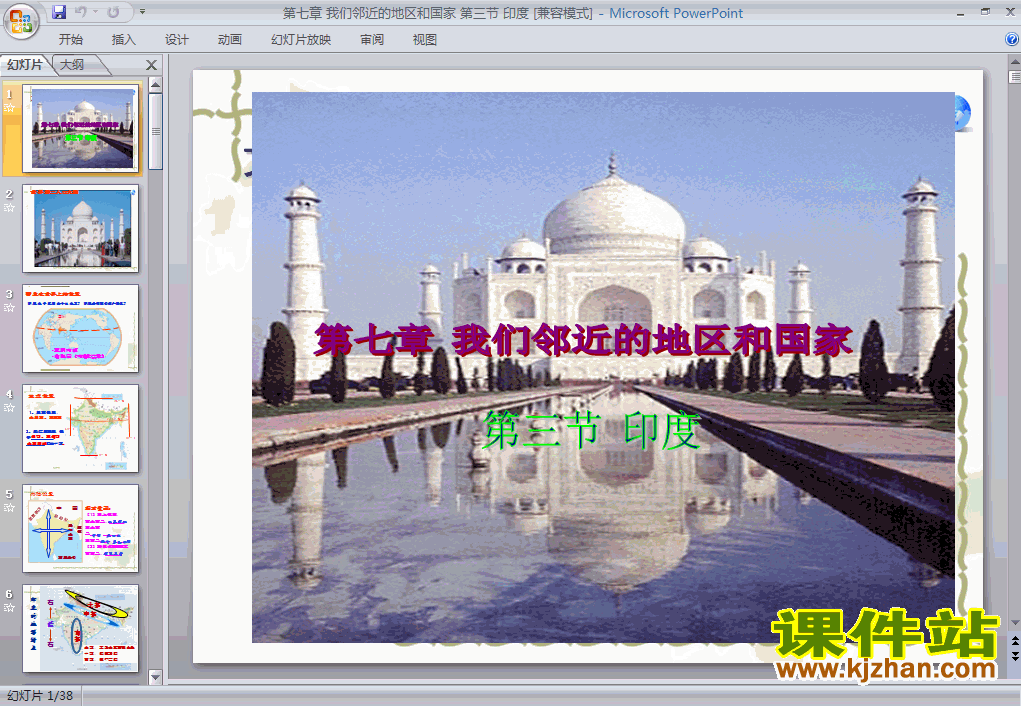Click animation star icon beside slide 6
Image resolution: width=1021 pixels, height=706 pixels.
(9, 608)
